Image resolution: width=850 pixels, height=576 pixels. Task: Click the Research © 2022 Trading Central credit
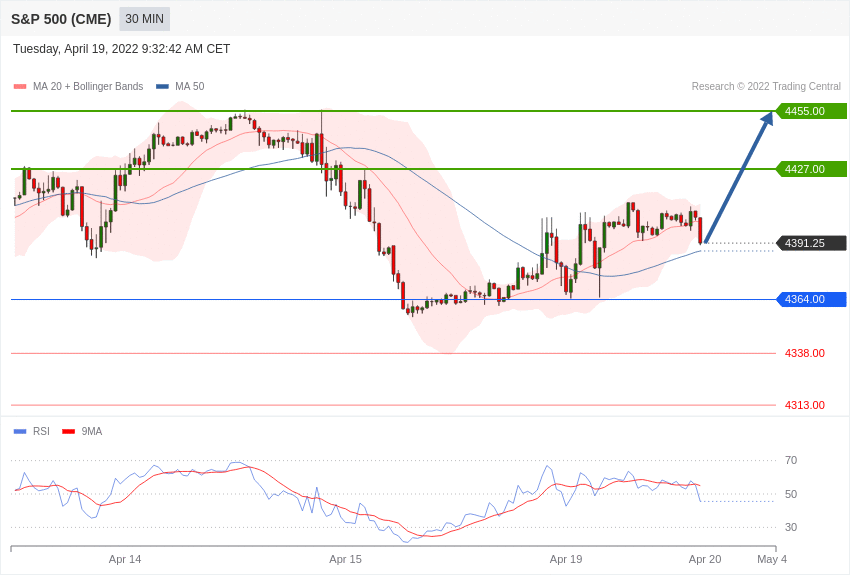pos(766,86)
